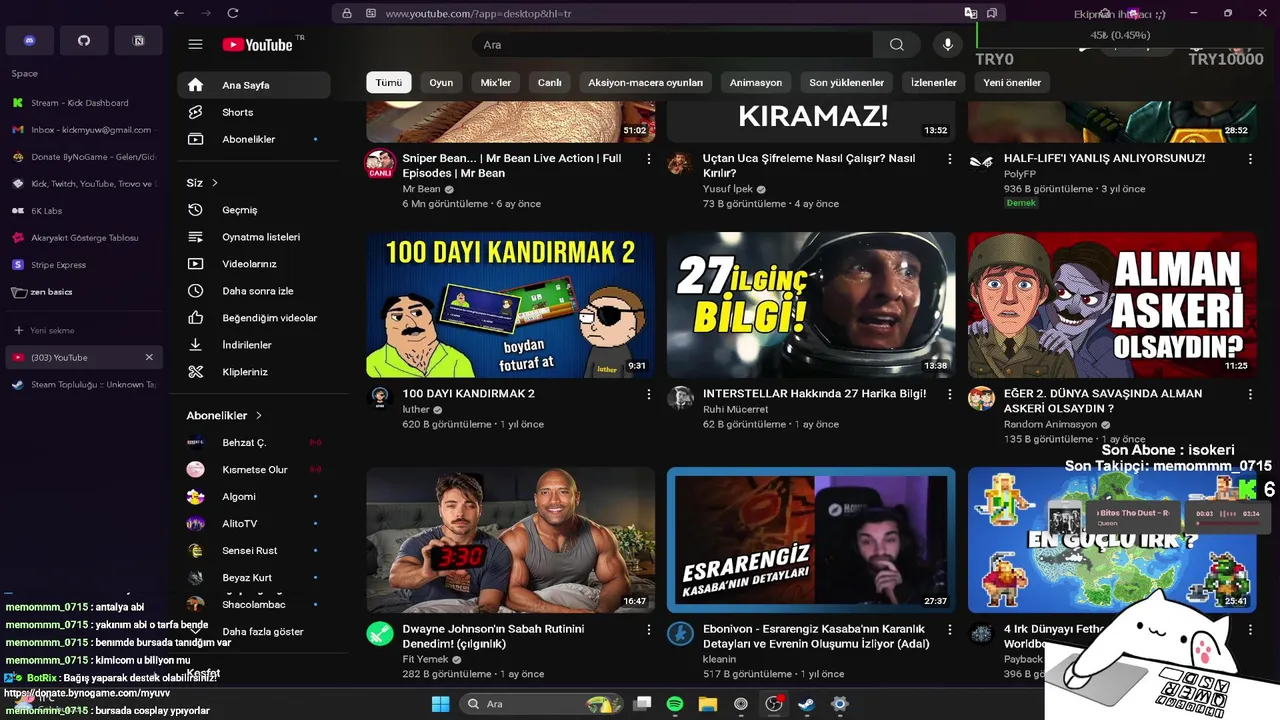Screen dimensions: 1280x720
Task: Select the Aksiyon-macera oyunları chip
Action: coord(646,83)
